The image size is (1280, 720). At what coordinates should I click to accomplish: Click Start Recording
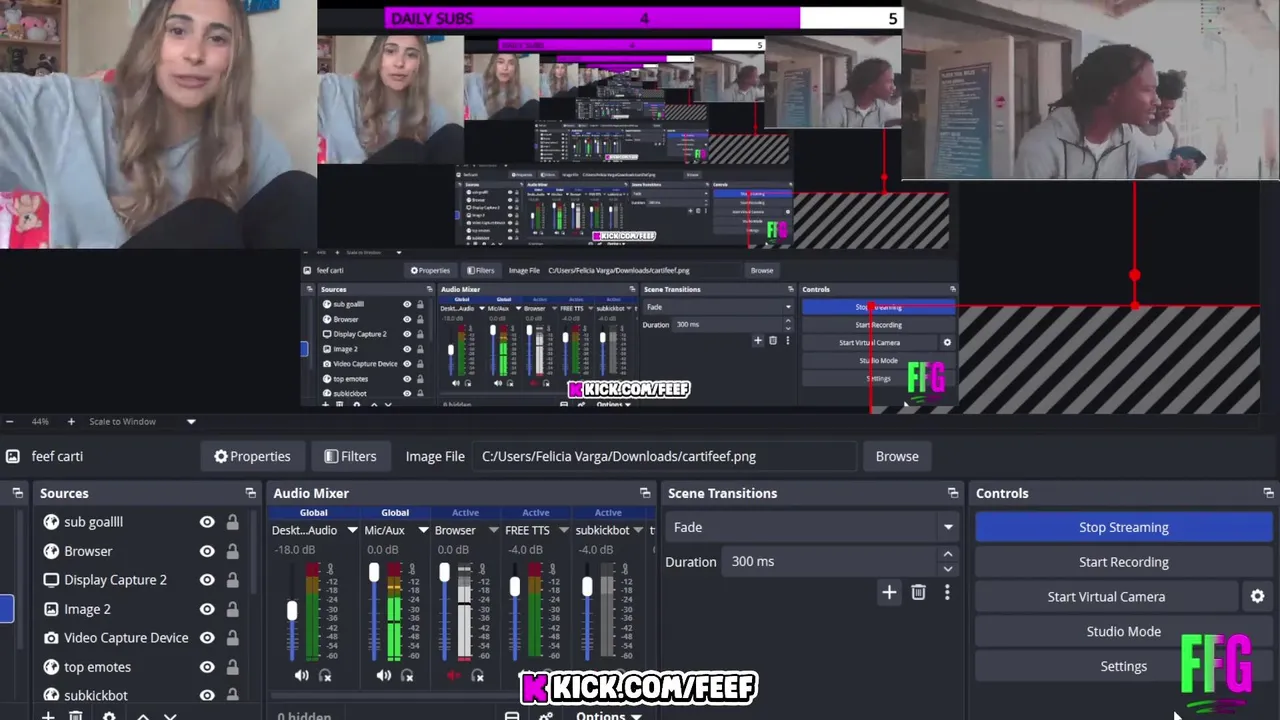(1123, 562)
